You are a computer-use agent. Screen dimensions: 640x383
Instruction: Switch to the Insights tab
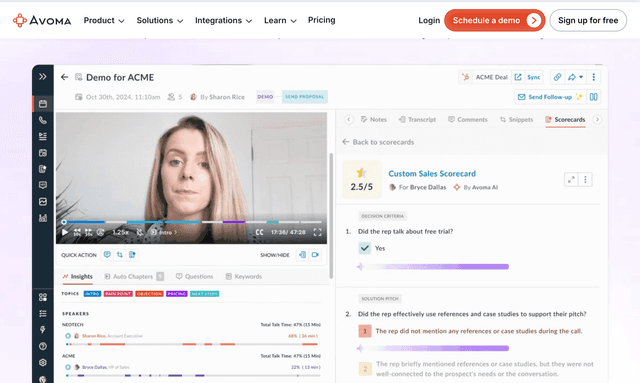78,276
